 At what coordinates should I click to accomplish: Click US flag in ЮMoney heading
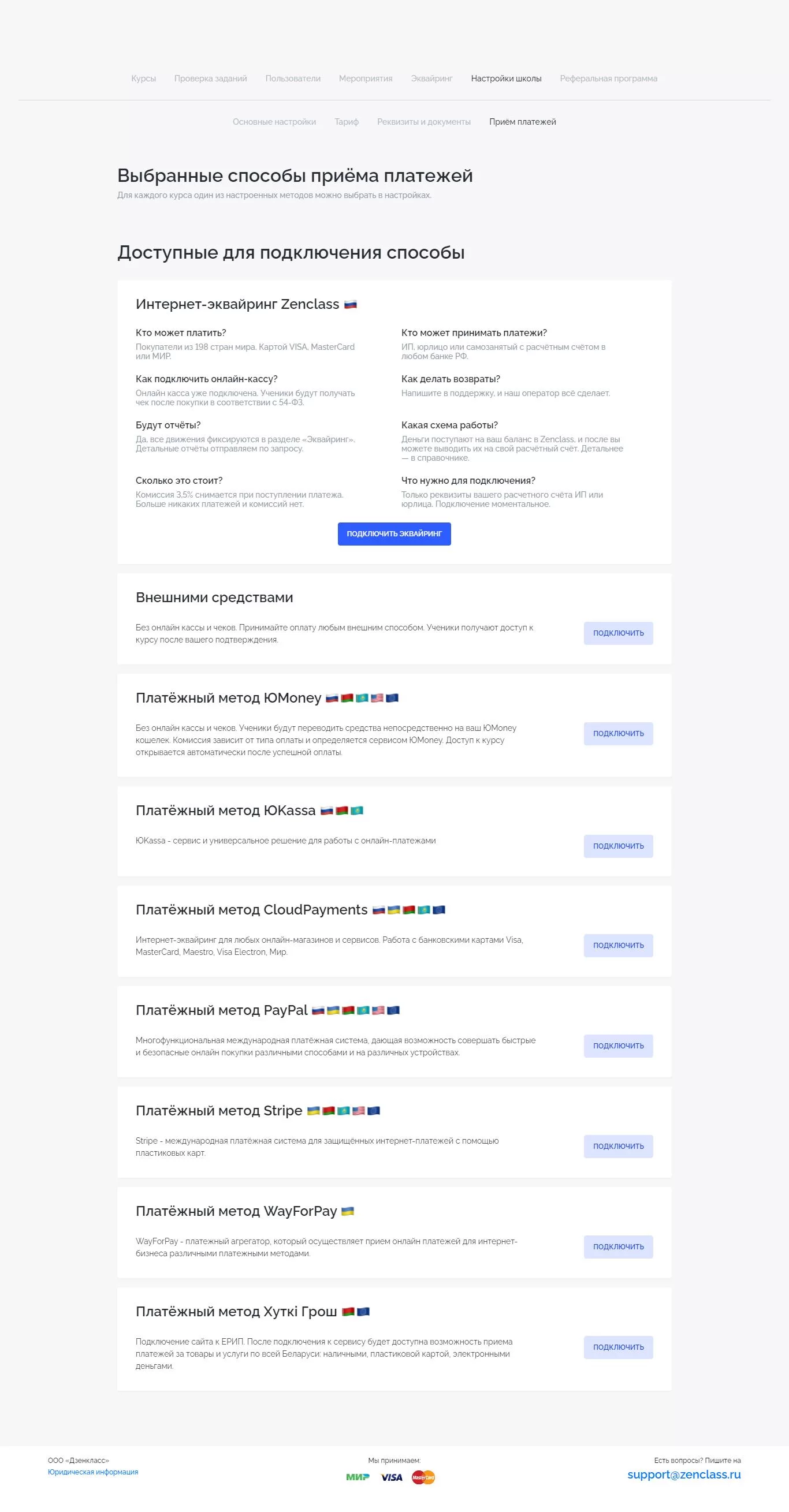pos(377,698)
